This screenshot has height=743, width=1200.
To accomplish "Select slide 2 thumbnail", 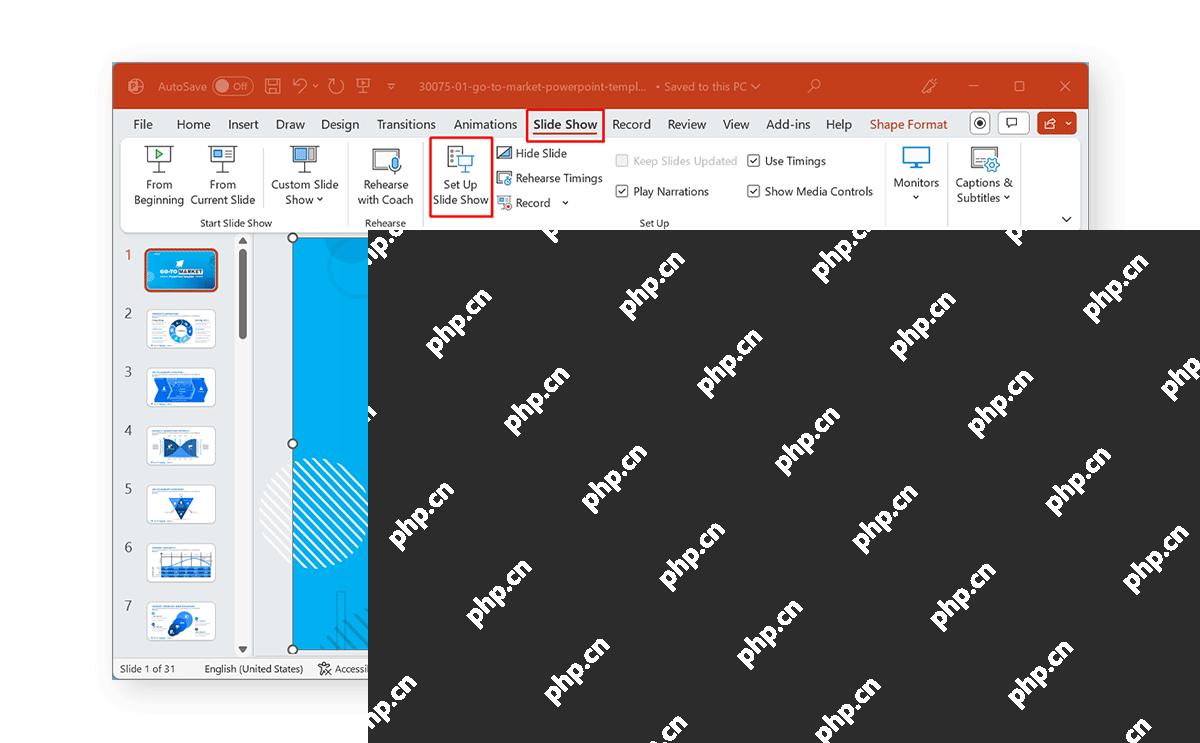I will pos(181,329).
